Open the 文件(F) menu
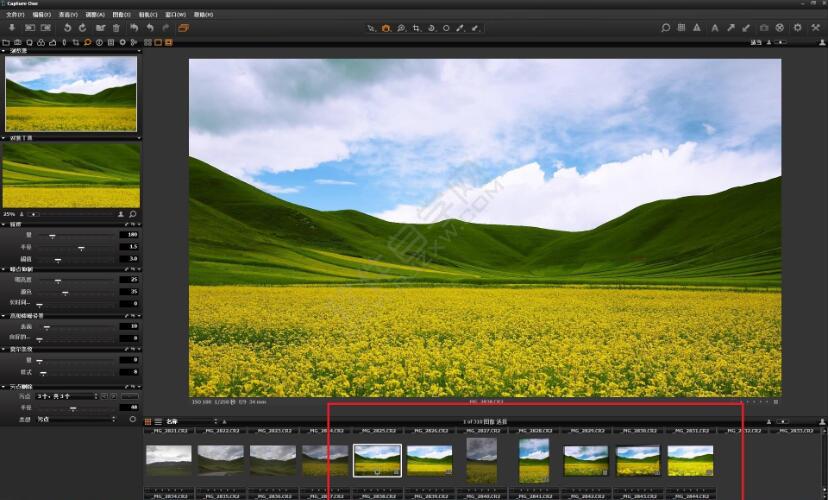Screen dimensions: 829x500 click(x=14, y=15)
